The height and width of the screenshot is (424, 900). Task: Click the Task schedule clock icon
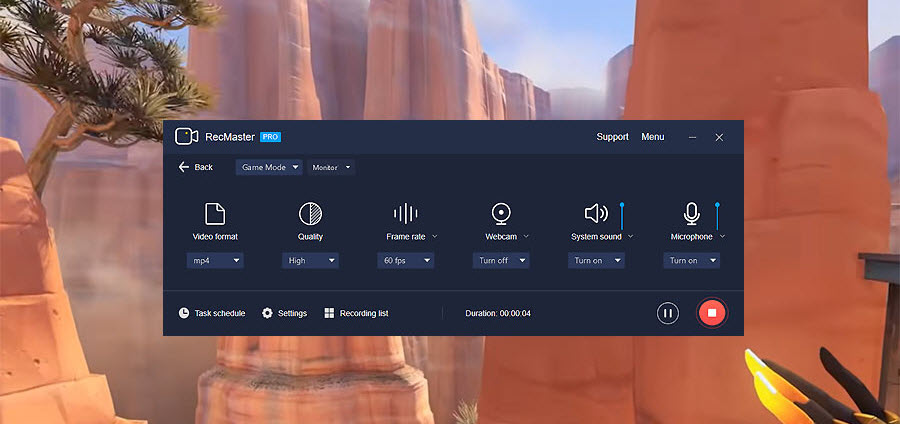184,313
